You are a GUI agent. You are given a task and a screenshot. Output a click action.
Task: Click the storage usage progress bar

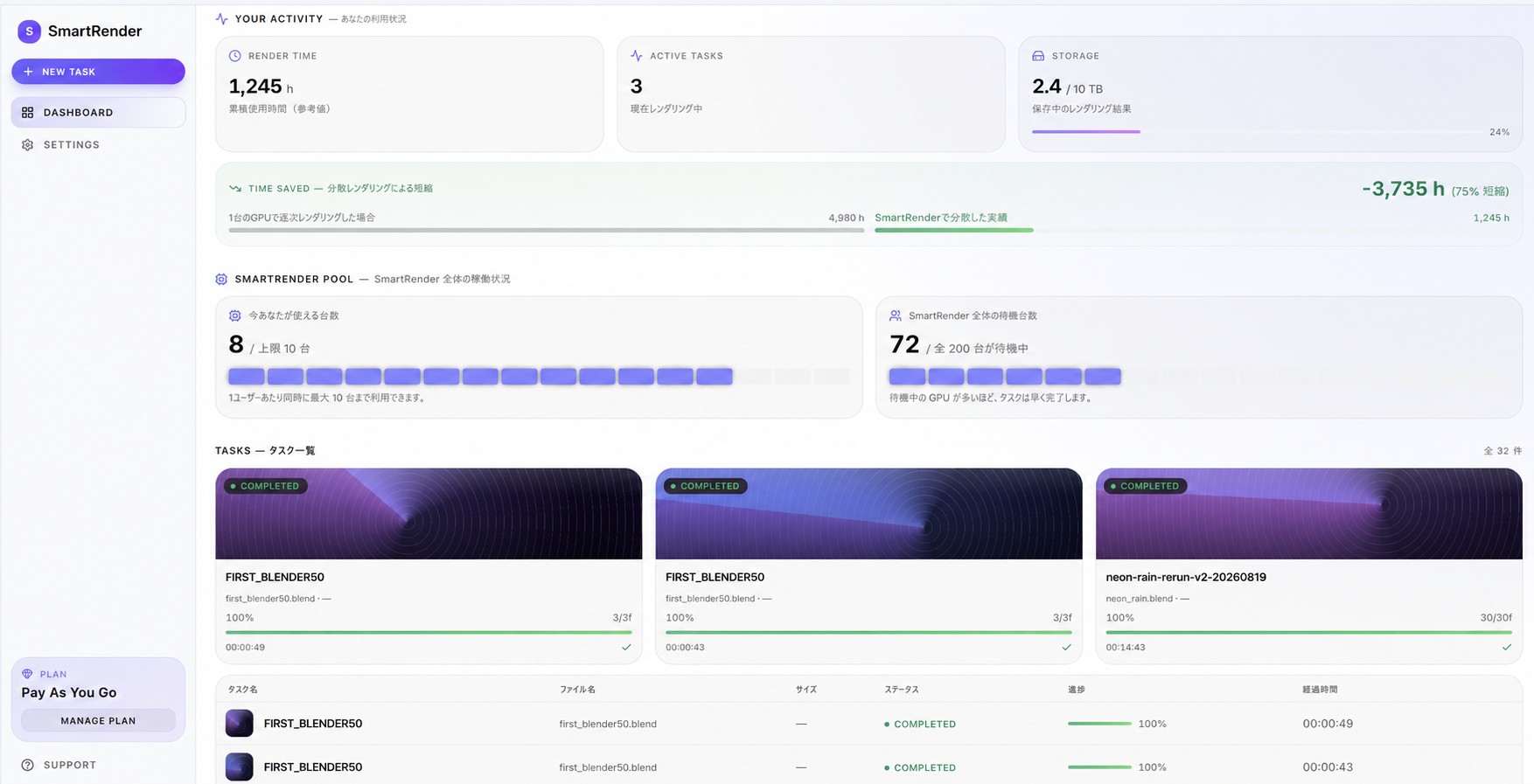(1256, 132)
